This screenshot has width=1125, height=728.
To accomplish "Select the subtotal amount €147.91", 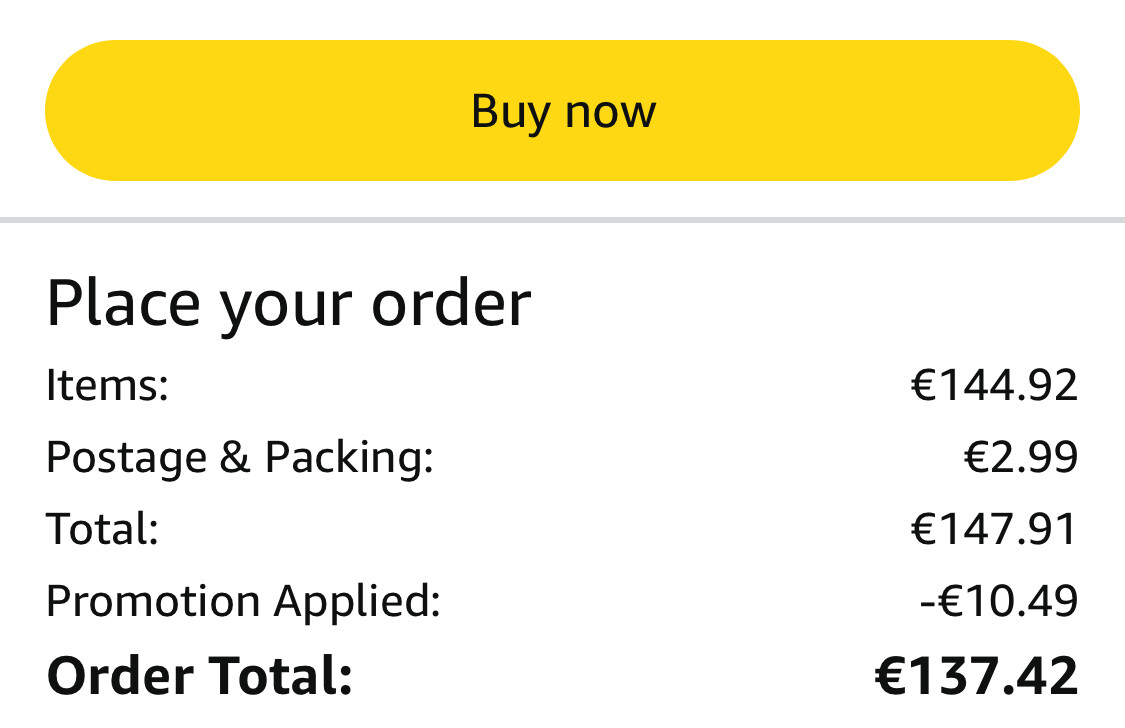I will coord(994,529).
